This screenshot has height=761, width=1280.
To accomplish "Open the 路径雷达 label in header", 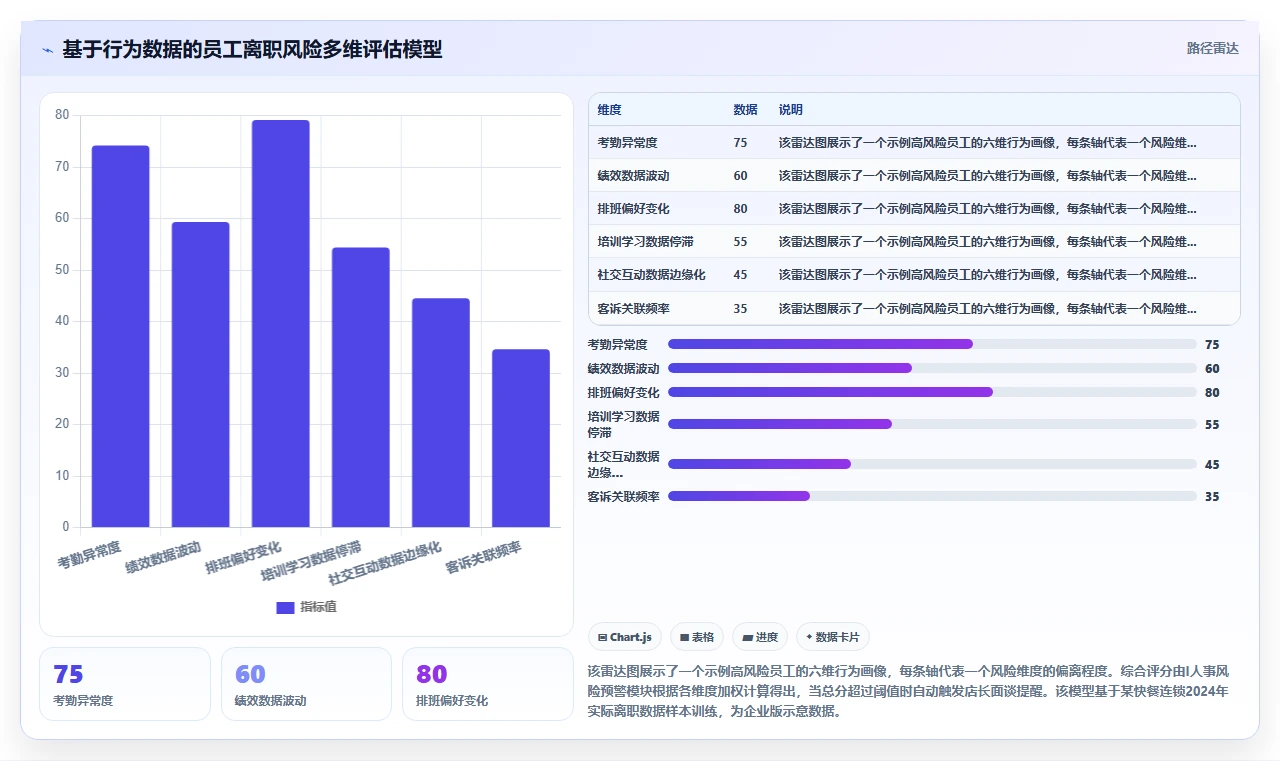I will 1212,48.
